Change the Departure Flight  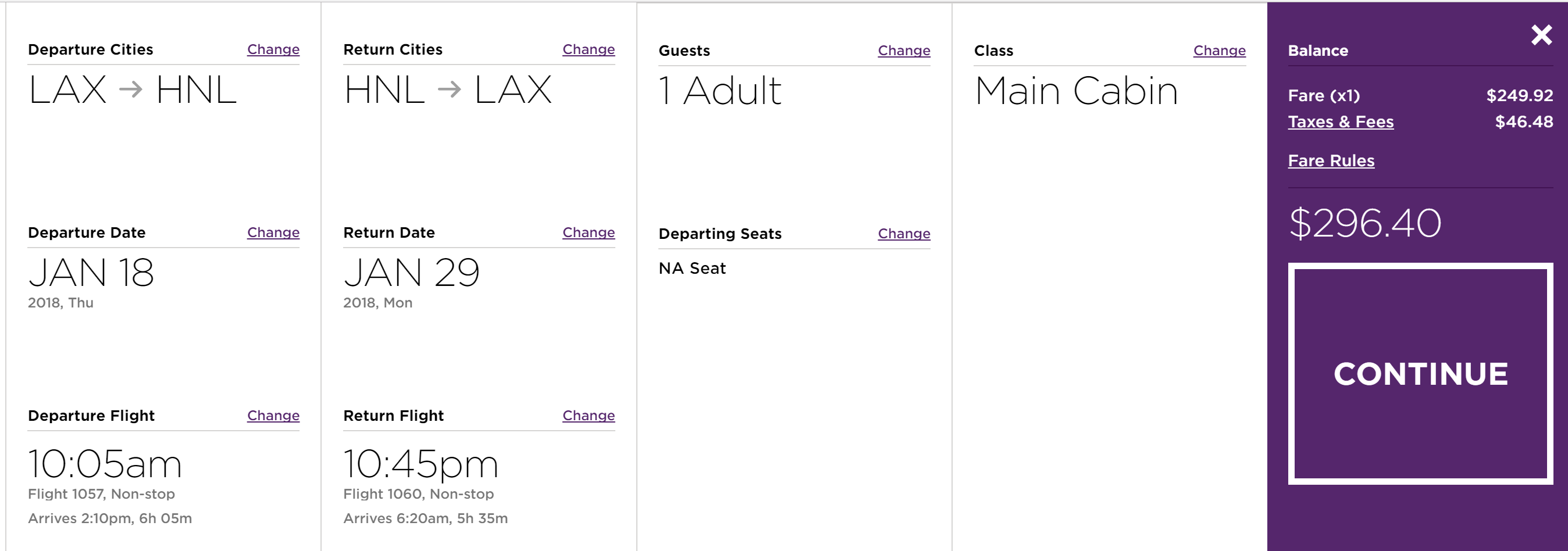[273, 416]
